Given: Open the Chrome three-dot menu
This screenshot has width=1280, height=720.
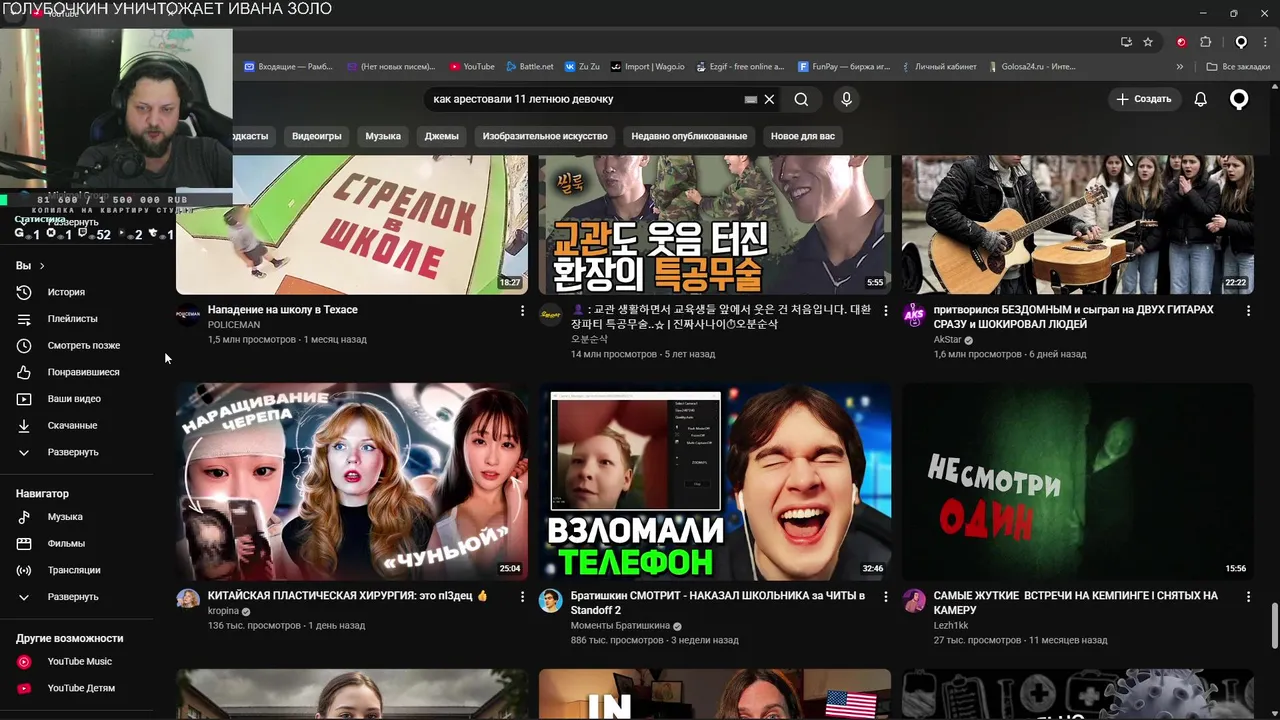Looking at the screenshot, I should tap(1265, 42).
